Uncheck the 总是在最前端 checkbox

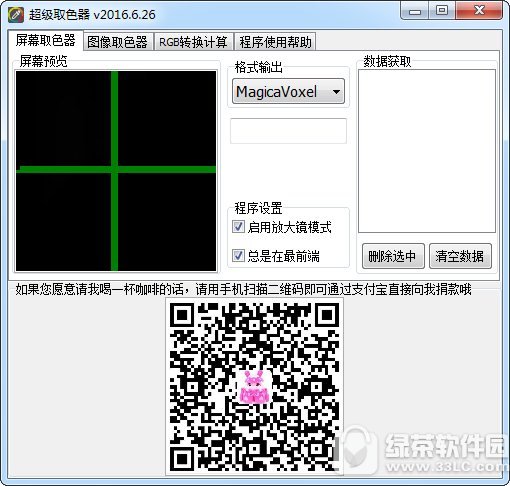tap(238, 256)
